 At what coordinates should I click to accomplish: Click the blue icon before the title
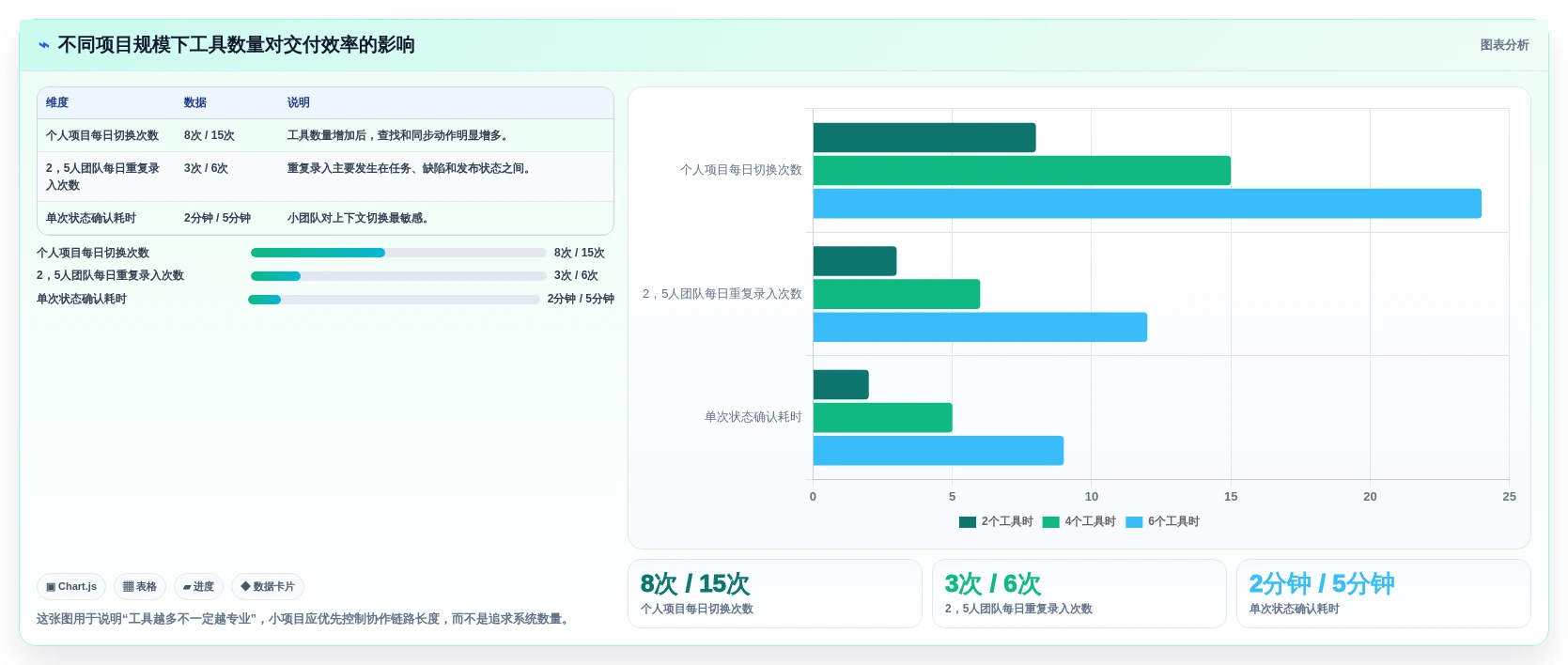(44, 45)
